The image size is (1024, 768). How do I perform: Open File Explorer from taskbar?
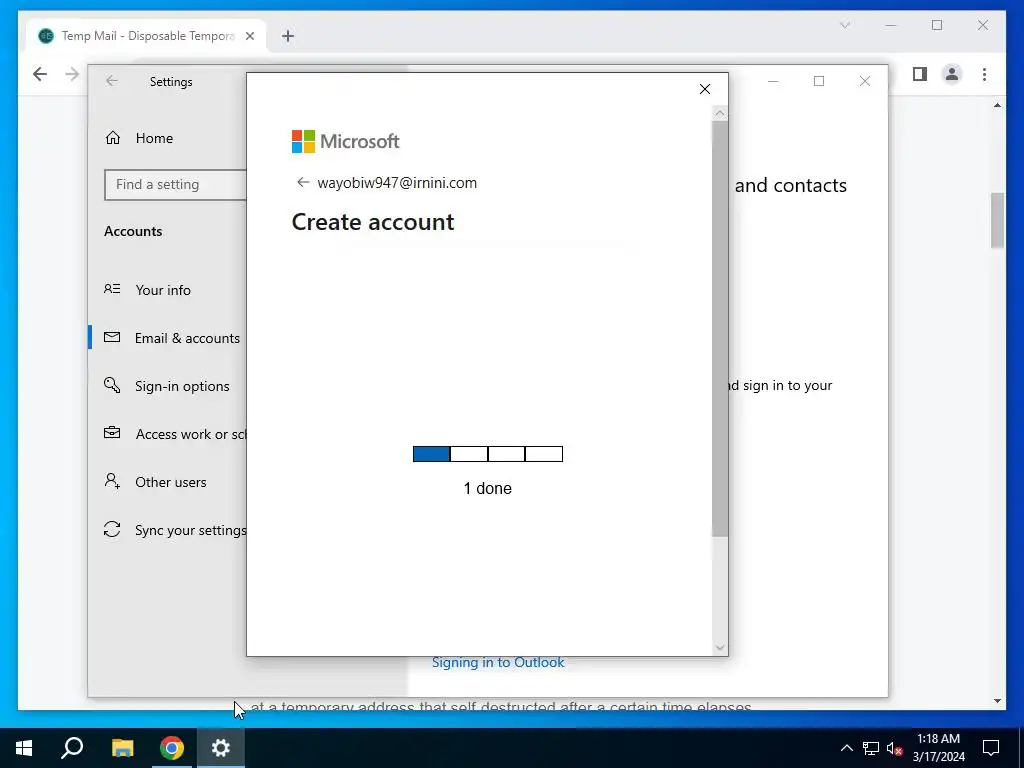(122, 748)
